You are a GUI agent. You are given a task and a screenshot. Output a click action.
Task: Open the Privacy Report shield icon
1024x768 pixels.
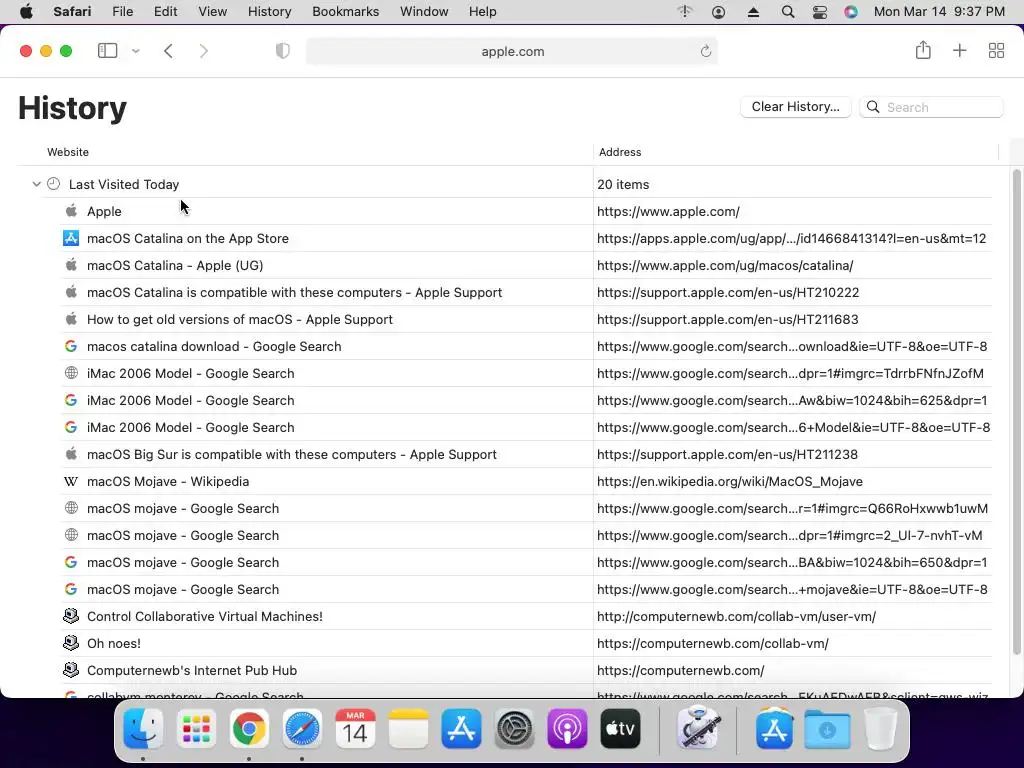tap(283, 51)
